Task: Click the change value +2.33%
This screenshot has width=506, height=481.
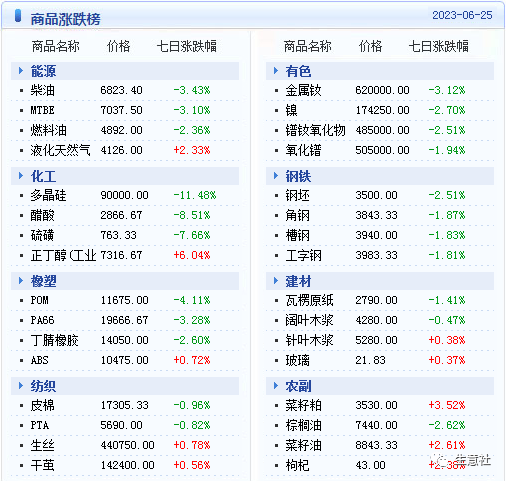Action: coord(192,150)
